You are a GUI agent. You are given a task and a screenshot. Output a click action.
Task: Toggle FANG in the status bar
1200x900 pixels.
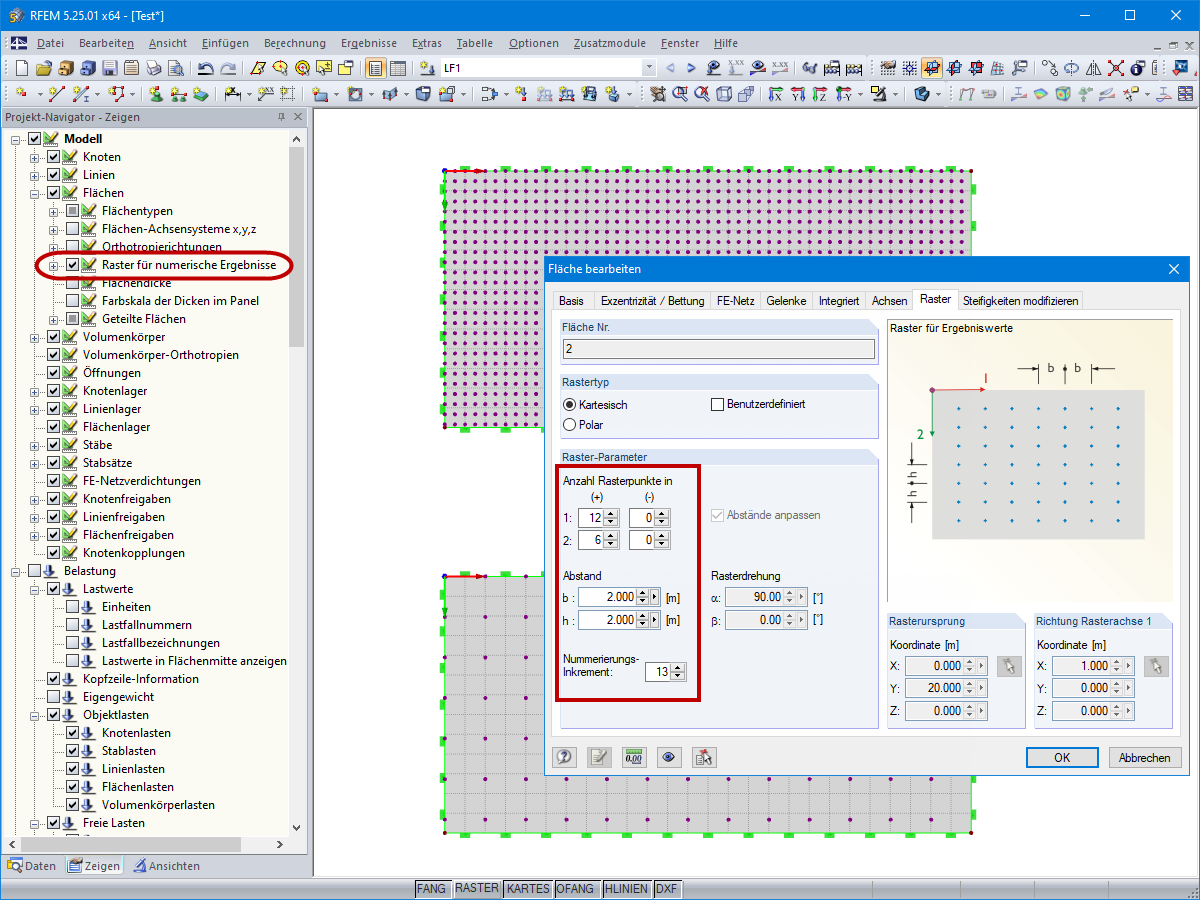click(x=432, y=888)
